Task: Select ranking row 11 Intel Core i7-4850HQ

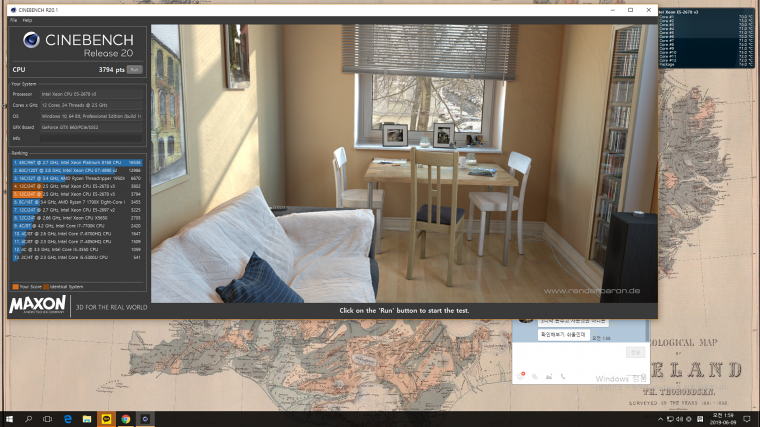Action: [x=77, y=241]
